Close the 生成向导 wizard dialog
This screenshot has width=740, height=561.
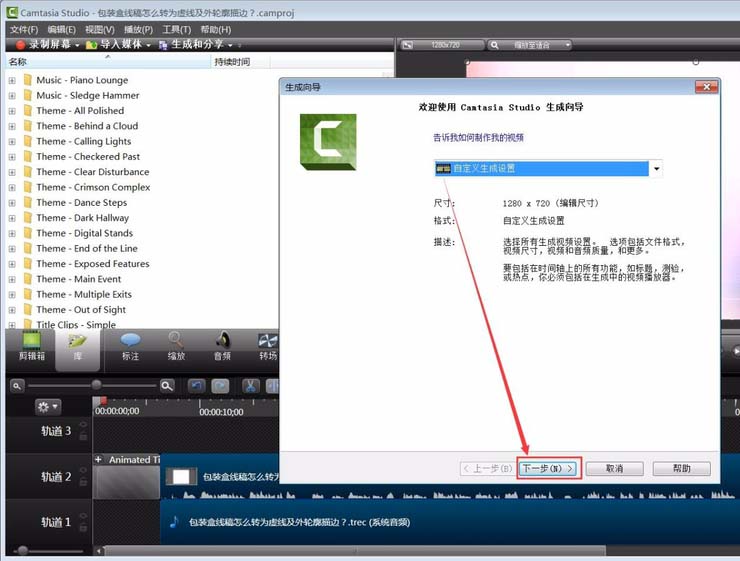pyautogui.click(x=706, y=87)
